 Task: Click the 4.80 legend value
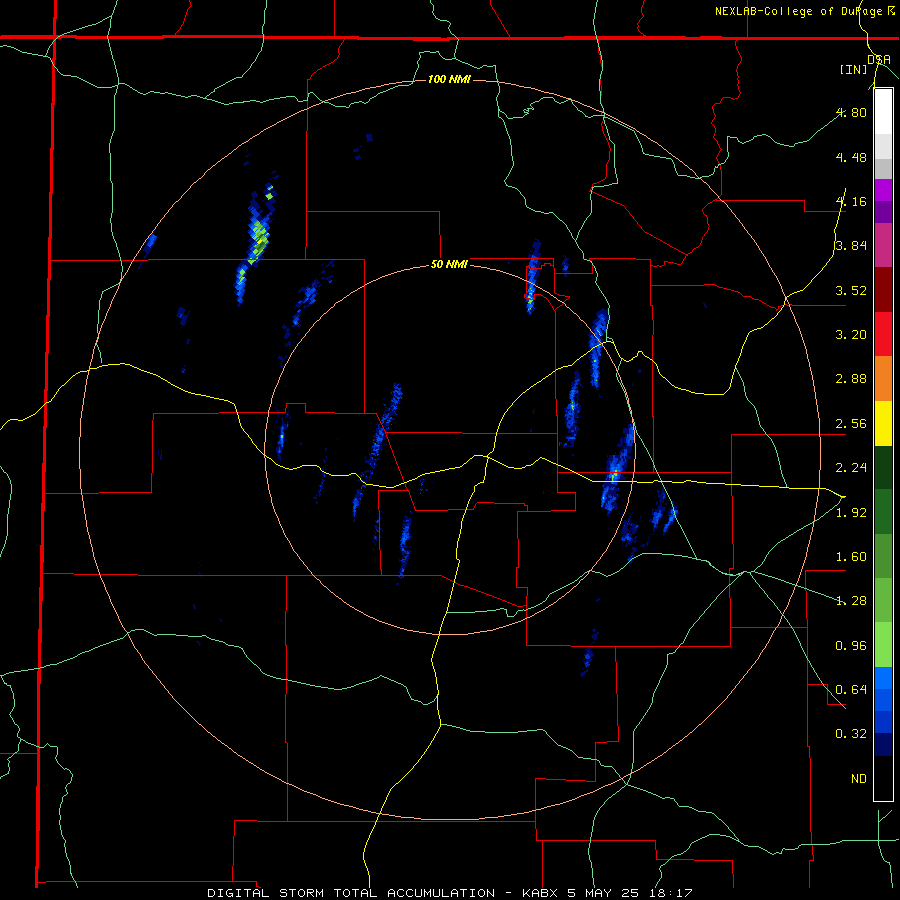click(x=851, y=112)
